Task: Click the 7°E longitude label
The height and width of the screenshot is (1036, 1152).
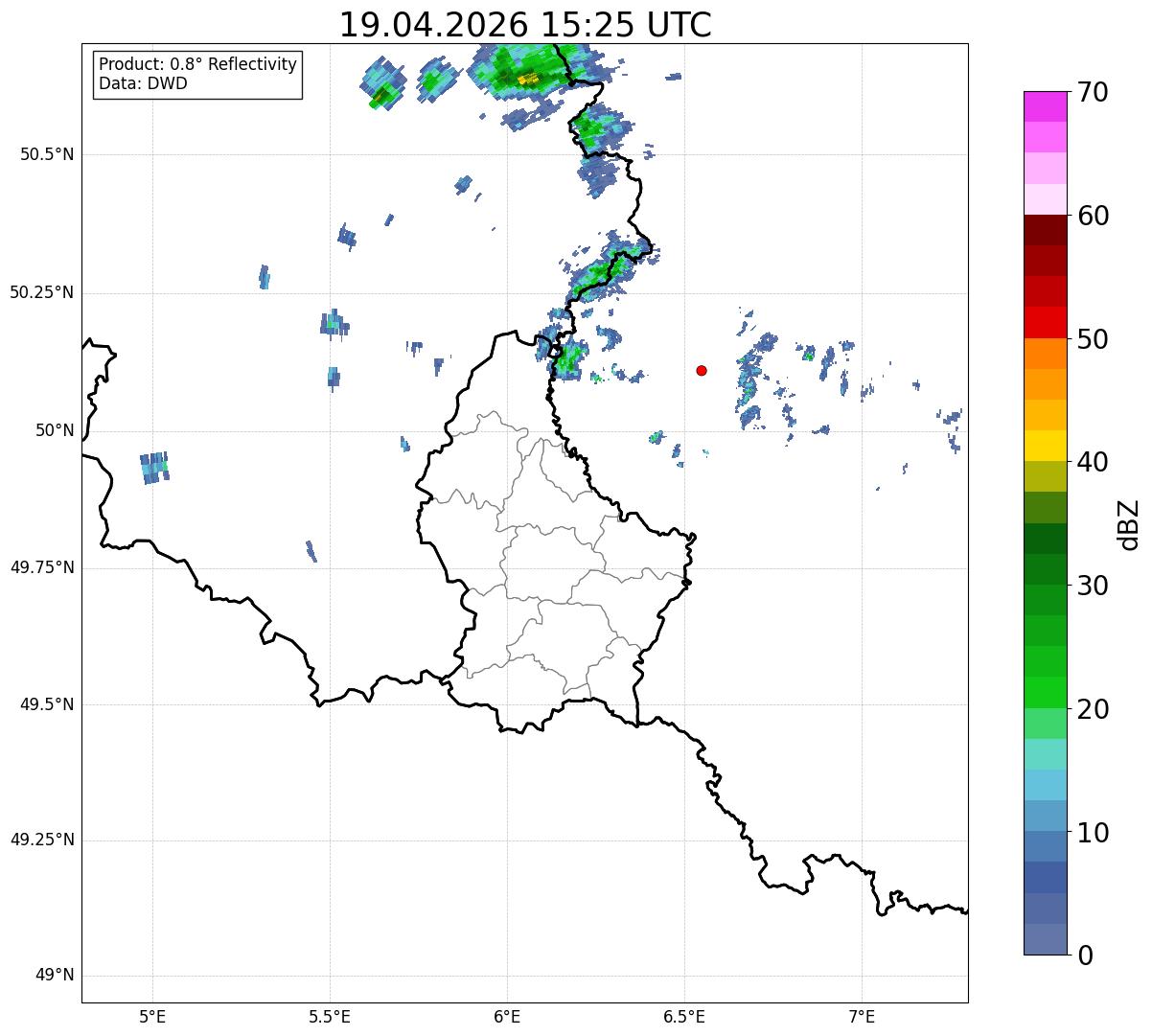Action: 862,1016
